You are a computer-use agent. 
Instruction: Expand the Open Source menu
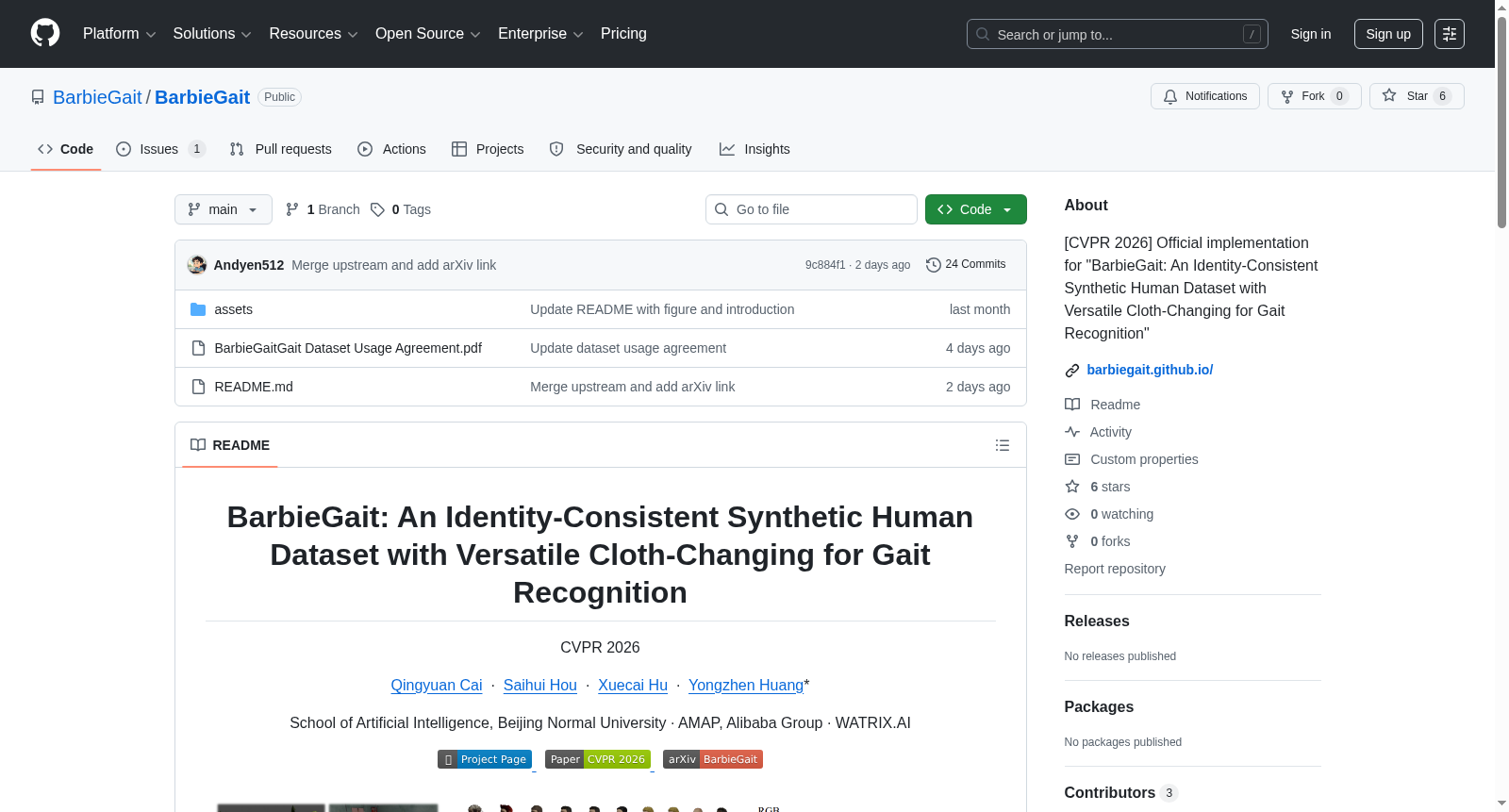pos(428,34)
